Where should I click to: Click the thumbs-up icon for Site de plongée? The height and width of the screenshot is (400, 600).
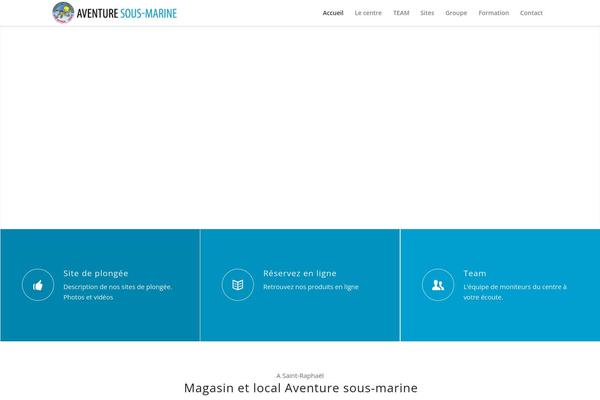(38, 285)
